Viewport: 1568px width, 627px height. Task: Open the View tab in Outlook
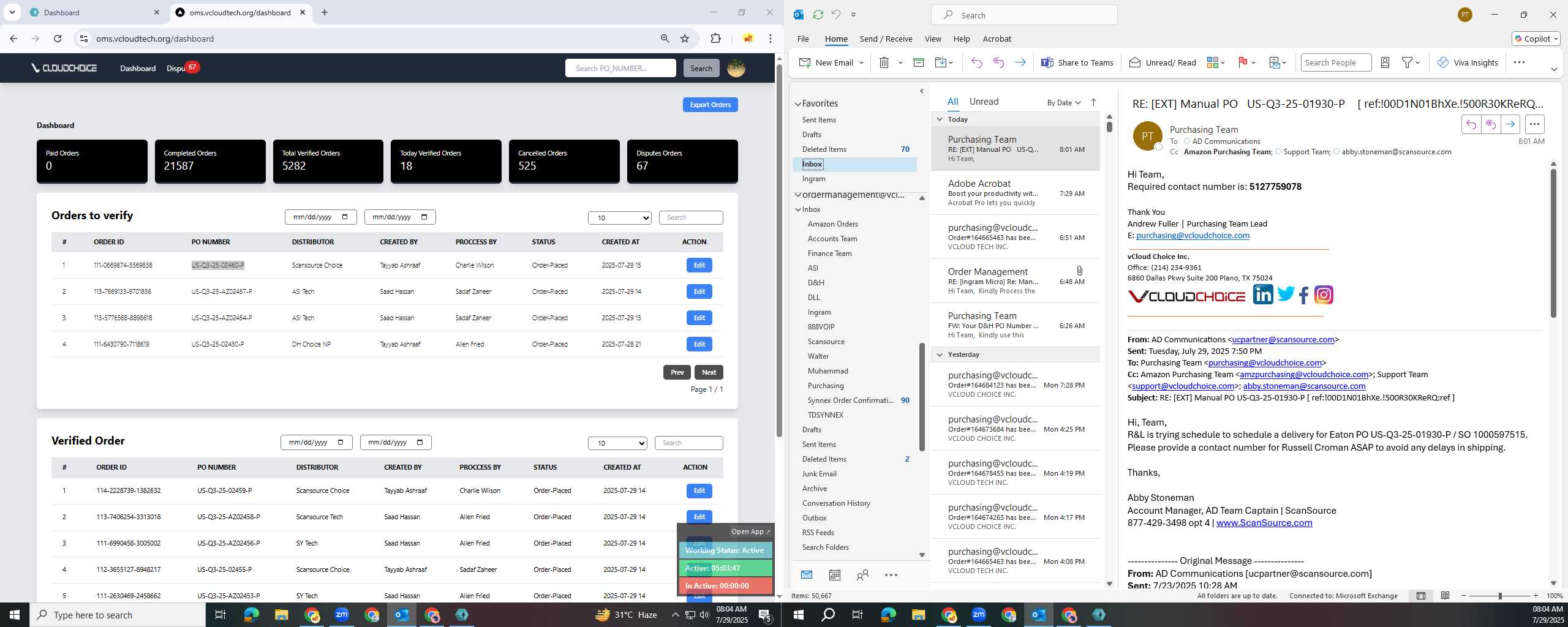pos(933,39)
